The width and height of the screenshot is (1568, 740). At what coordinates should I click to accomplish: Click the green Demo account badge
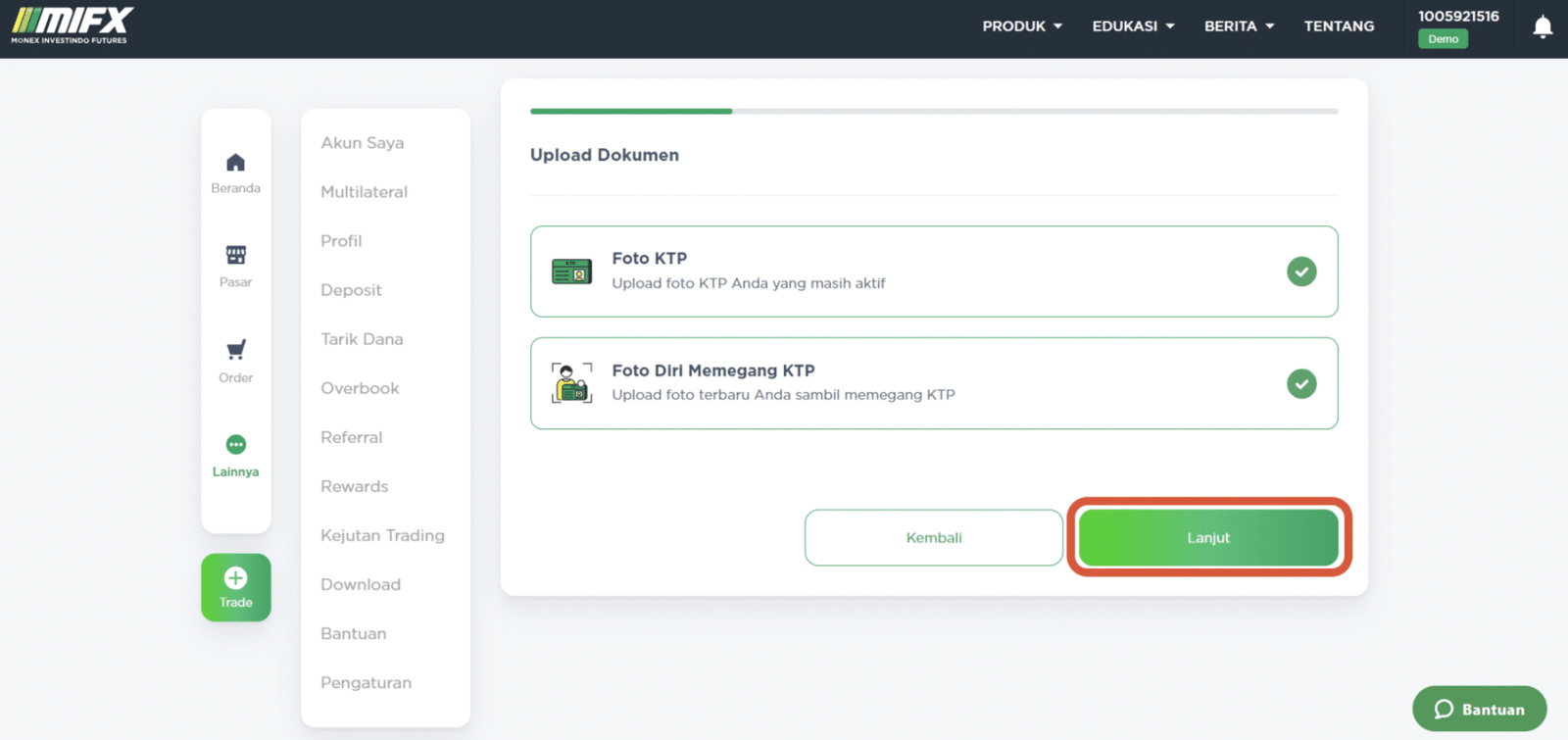pos(1443,39)
